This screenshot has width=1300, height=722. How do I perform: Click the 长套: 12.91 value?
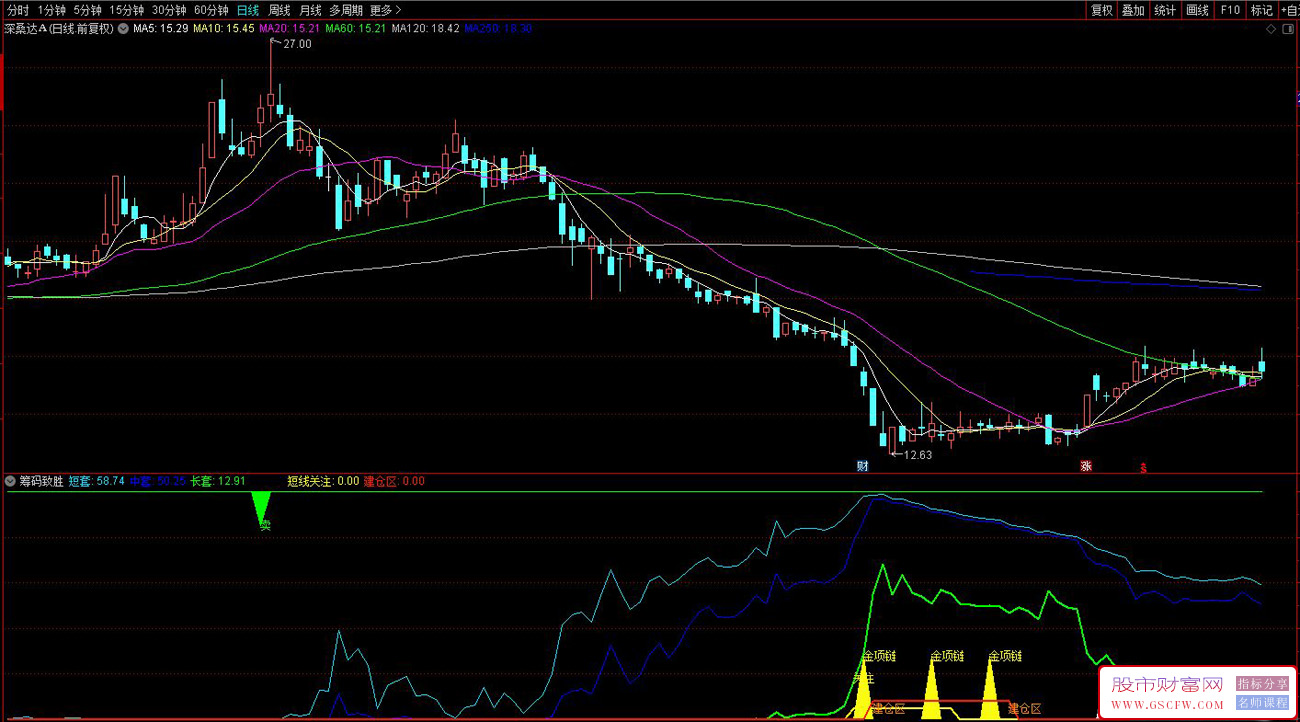[x=218, y=481]
